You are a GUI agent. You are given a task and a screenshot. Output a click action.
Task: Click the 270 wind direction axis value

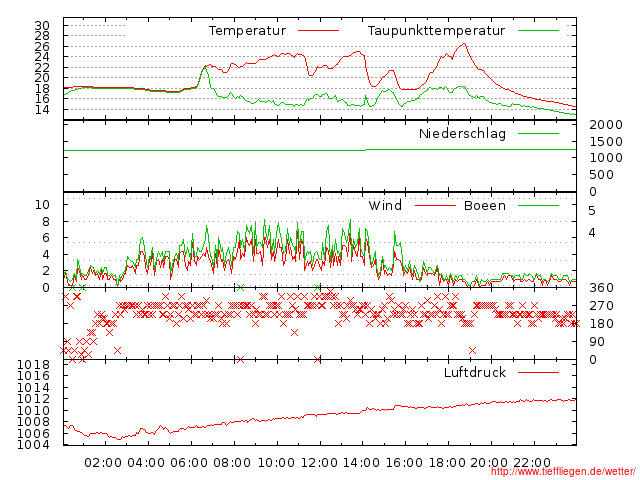601,306
